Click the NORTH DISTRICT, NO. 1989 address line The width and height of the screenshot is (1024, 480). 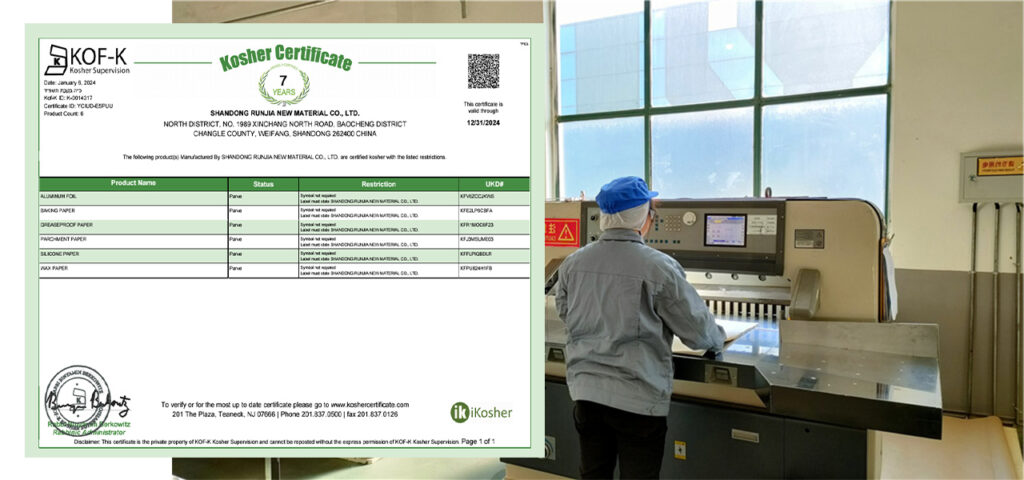click(x=285, y=123)
